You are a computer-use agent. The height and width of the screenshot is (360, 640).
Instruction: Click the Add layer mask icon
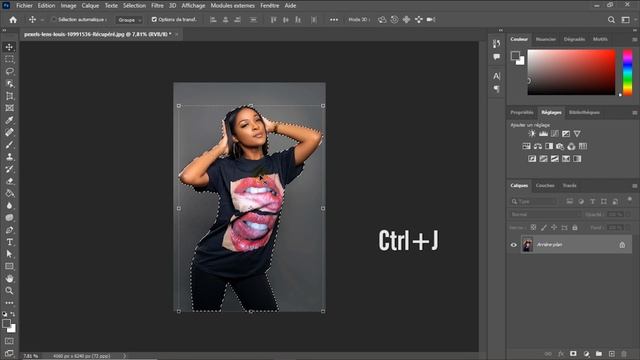point(573,353)
